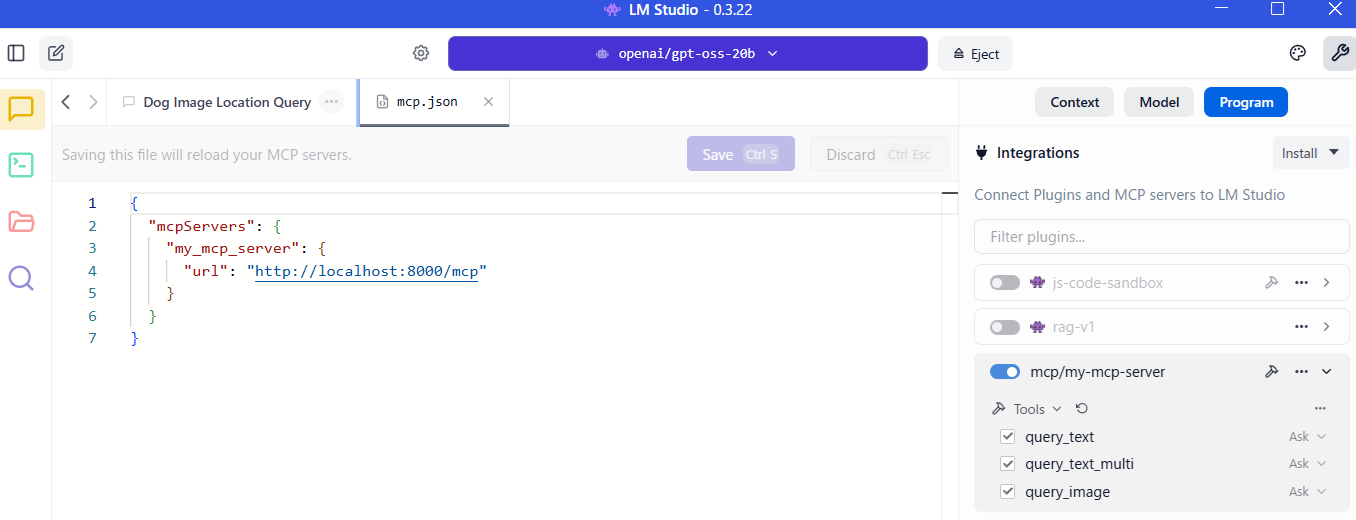Image resolution: width=1356 pixels, height=520 pixels.
Task: Change the query_image Ask permission dropdown
Action: (x=1307, y=492)
